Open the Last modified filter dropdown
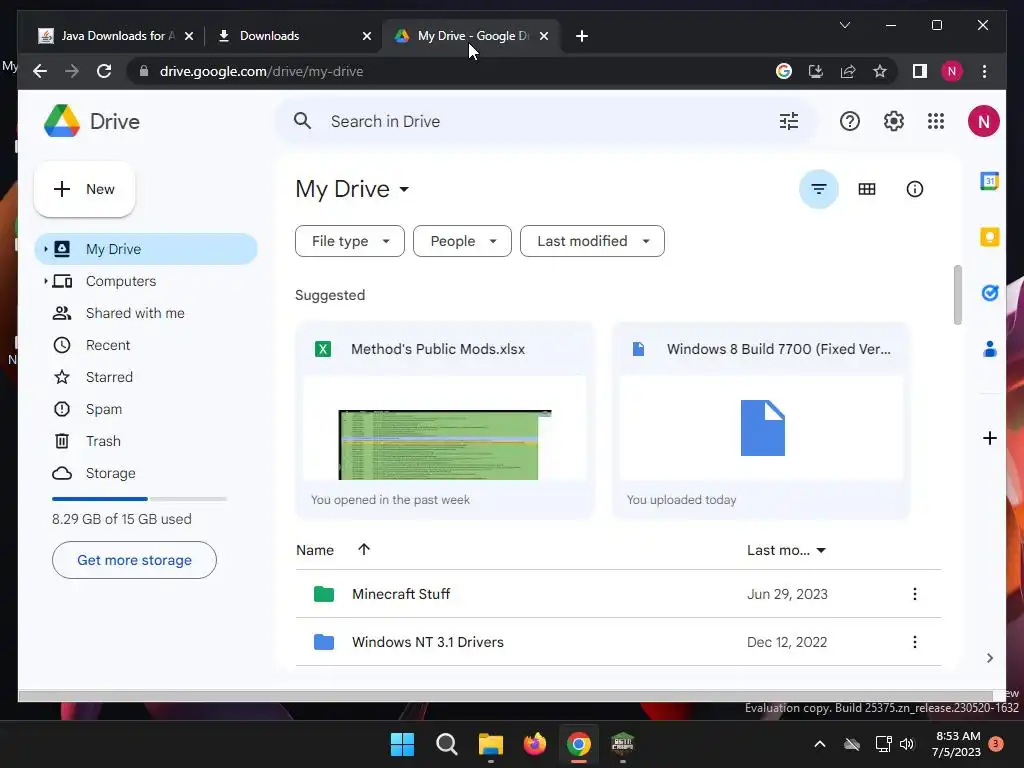This screenshot has height=768, width=1024. click(x=592, y=241)
